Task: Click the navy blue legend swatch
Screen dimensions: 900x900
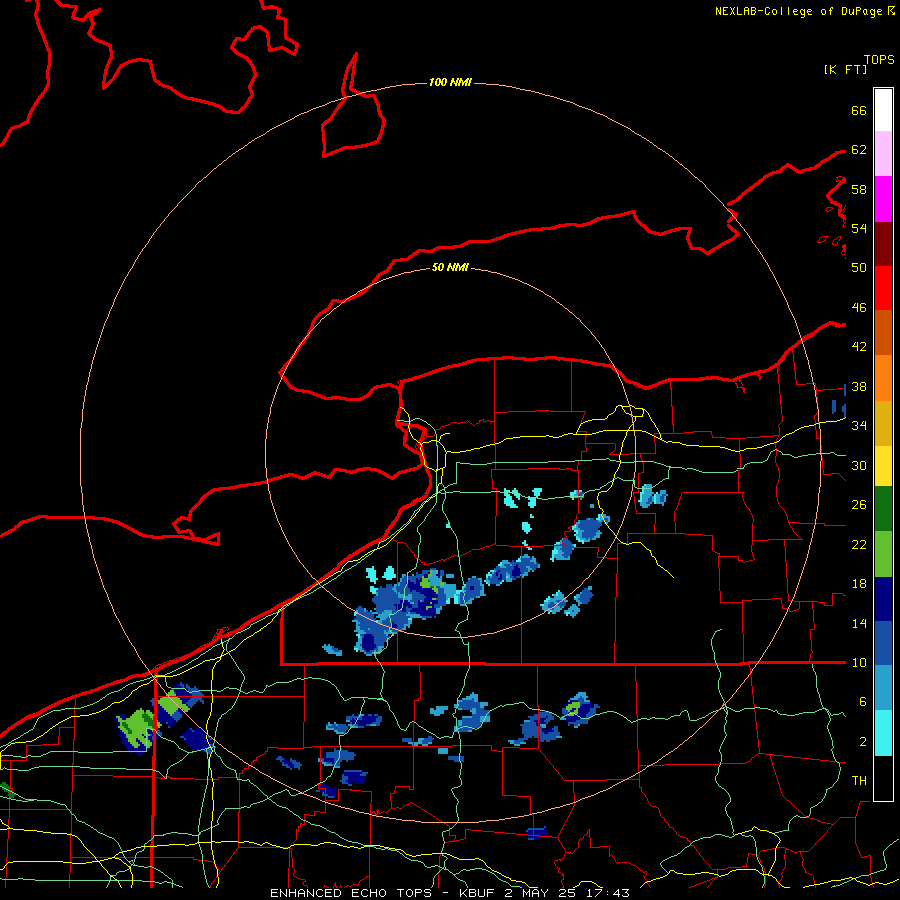Action: (883, 599)
